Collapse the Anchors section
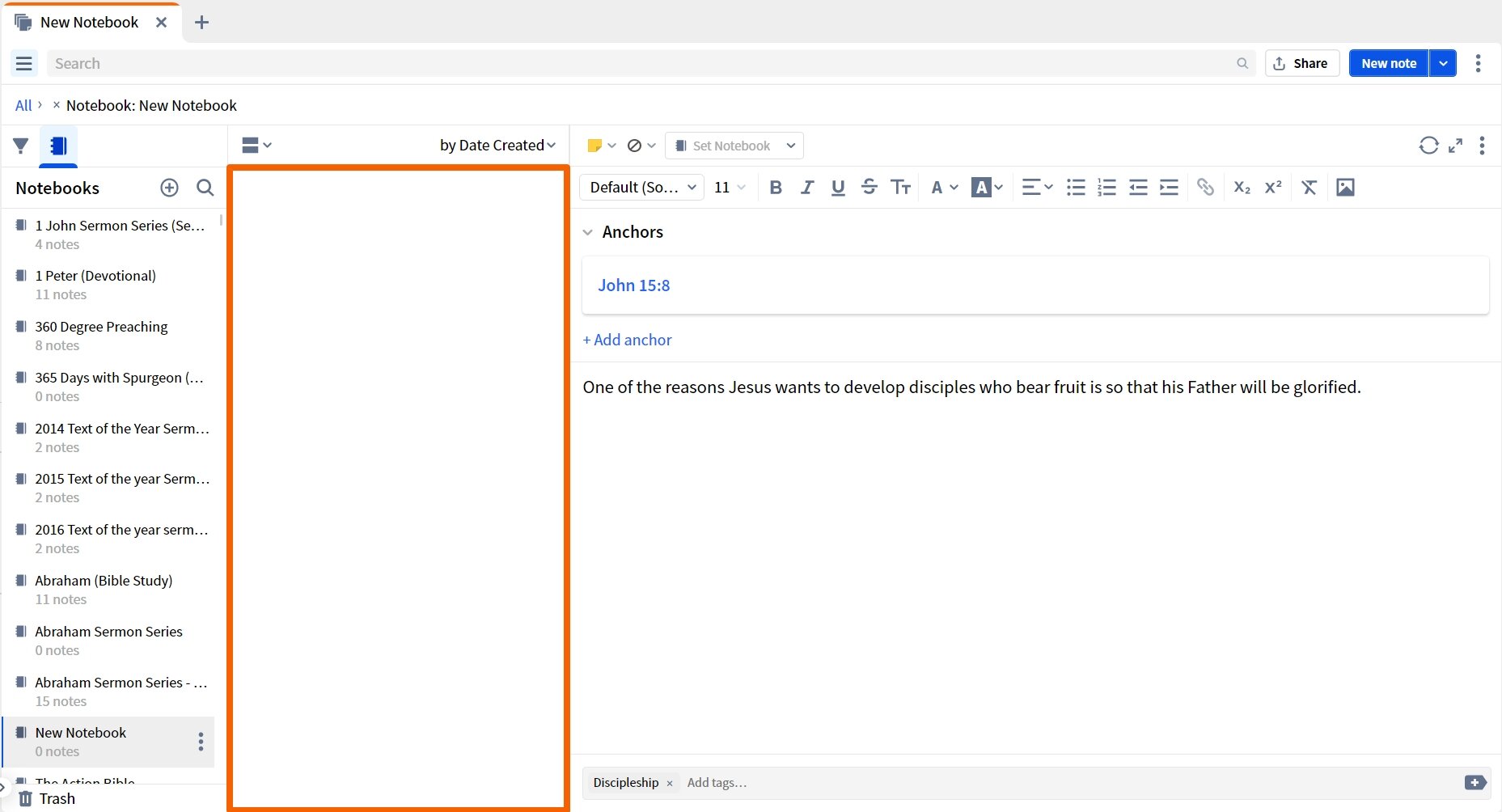This screenshot has width=1502, height=812. pos(588,232)
